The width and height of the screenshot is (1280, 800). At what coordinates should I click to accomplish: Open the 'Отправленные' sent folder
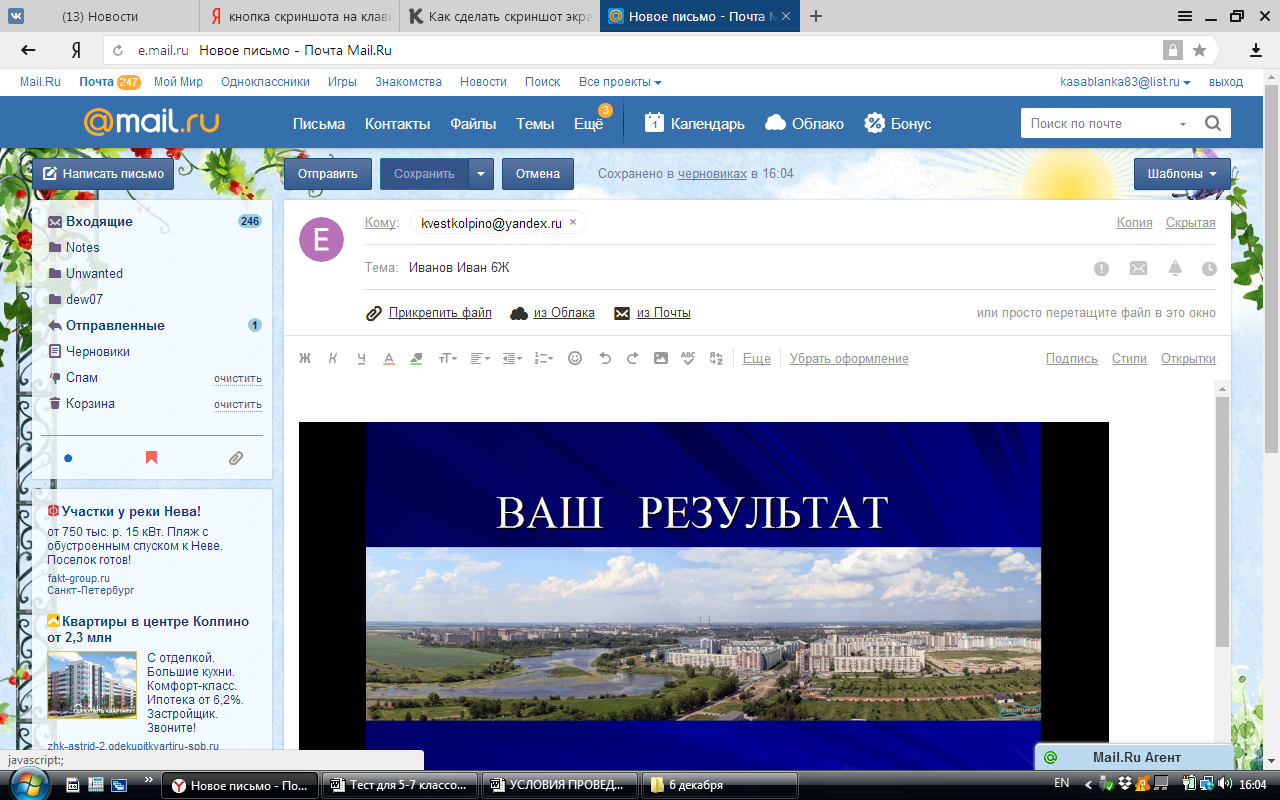click(115, 325)
